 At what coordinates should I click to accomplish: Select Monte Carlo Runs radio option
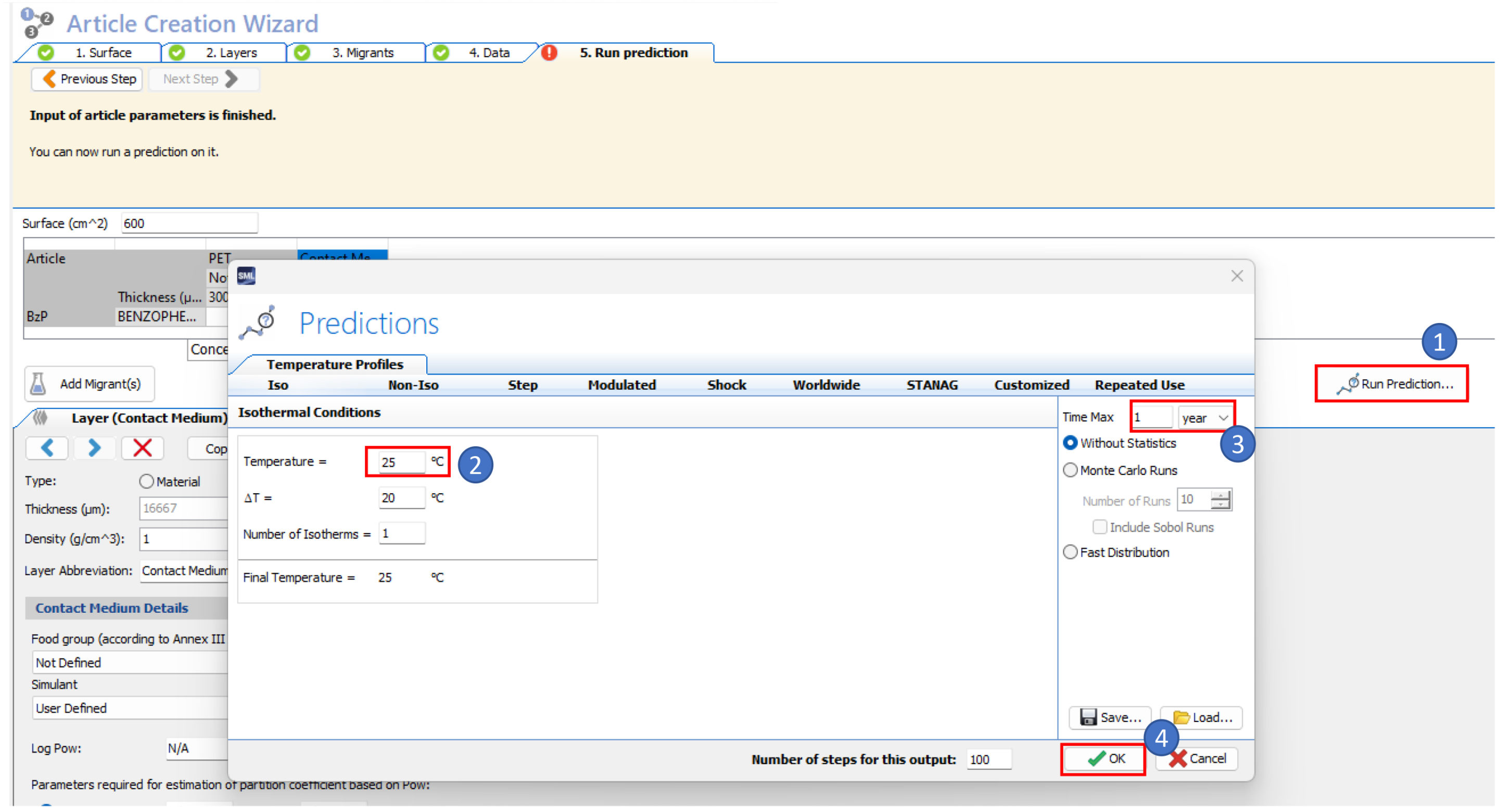(1070, 470)
